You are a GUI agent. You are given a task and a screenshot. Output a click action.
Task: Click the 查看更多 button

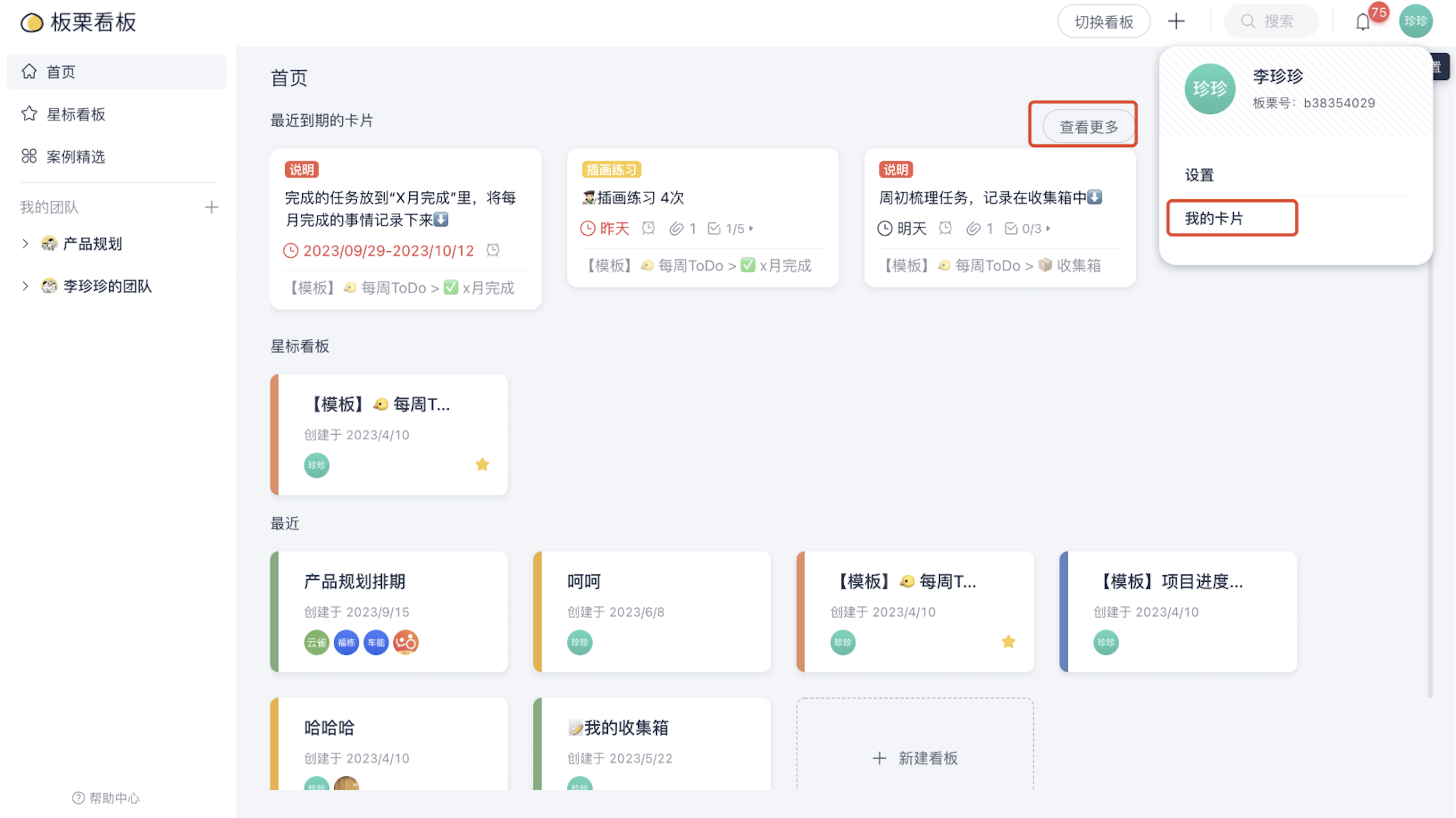pyautogui.click(x=1088, y=127)
